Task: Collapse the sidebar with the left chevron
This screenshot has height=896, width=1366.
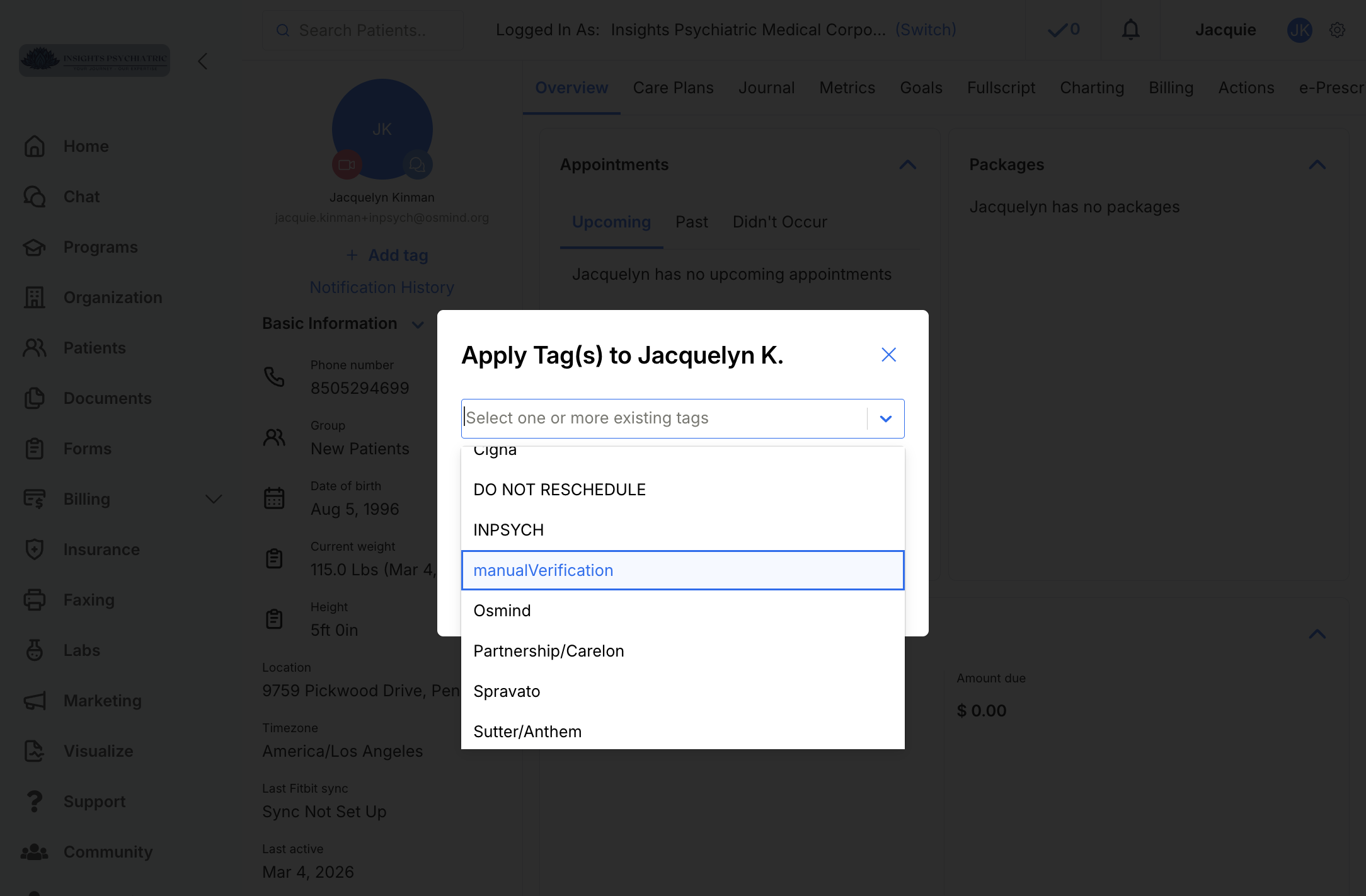Action: click(203, 61)
